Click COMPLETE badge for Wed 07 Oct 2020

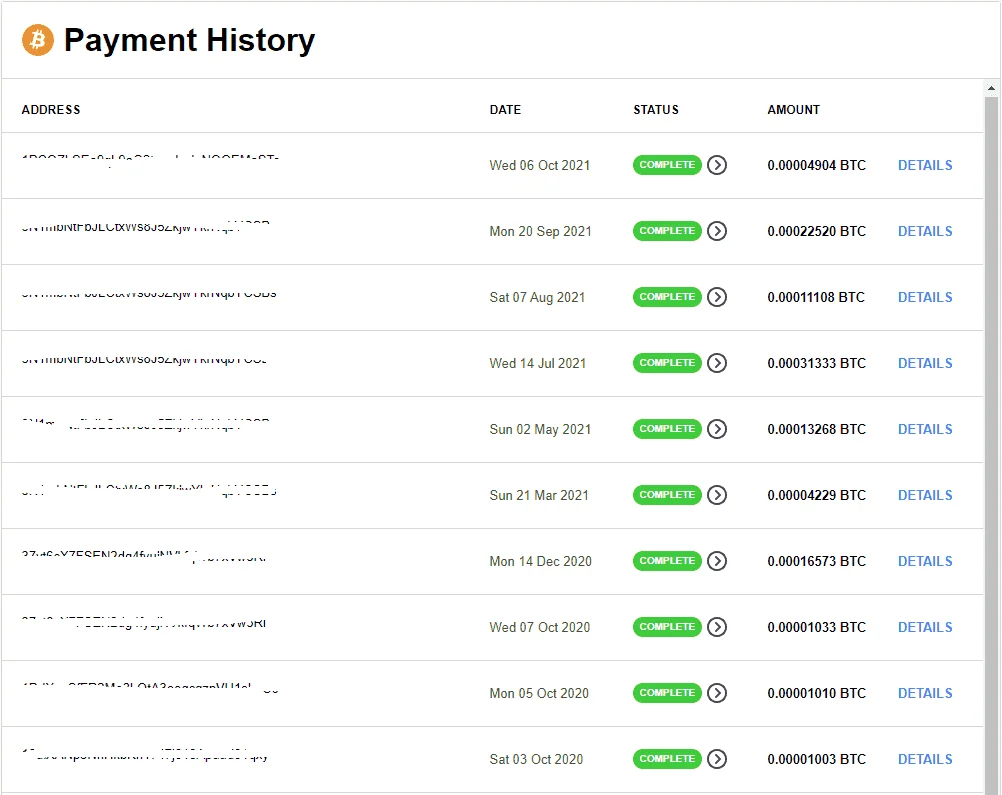(667, 627)
